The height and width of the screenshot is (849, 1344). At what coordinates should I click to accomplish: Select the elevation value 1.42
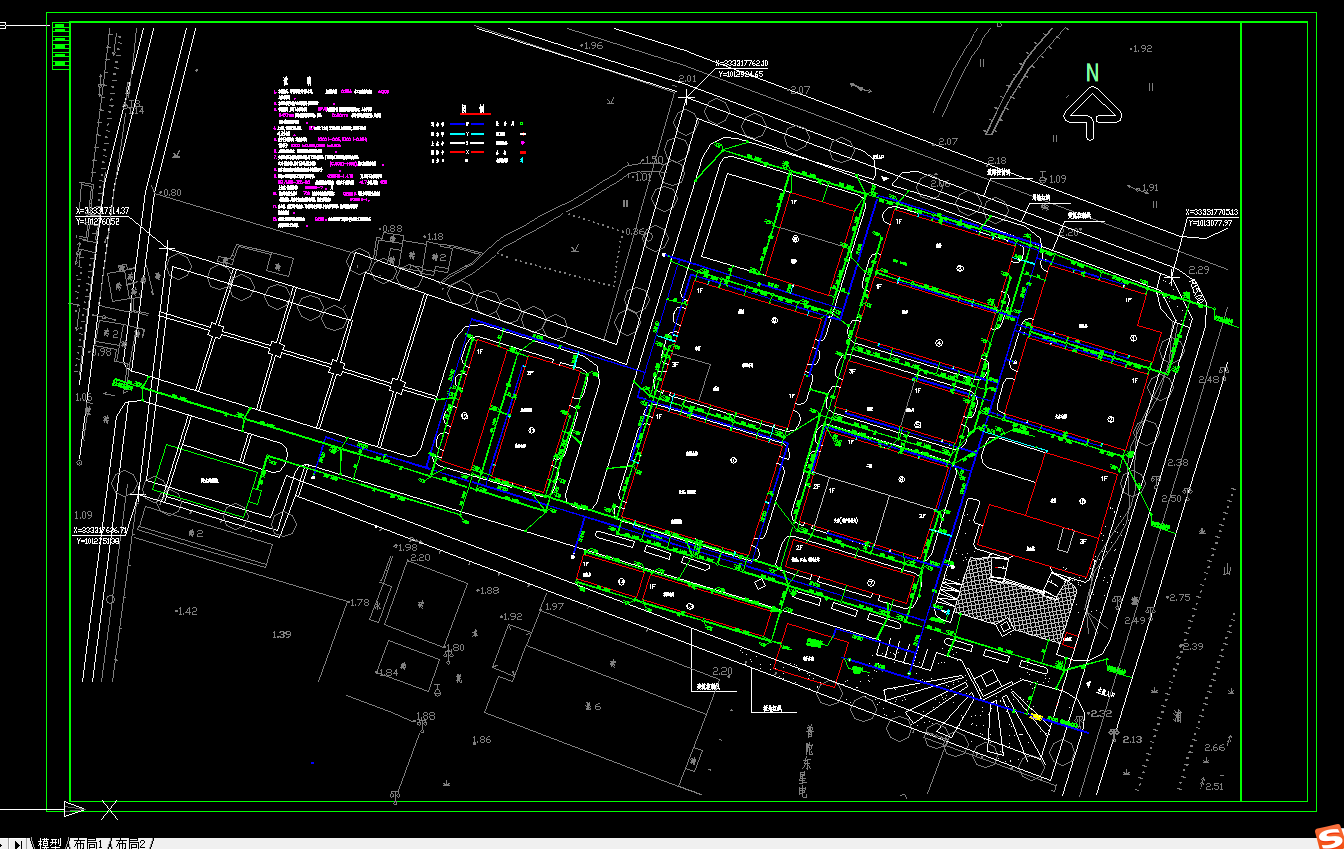[x=187, y=611]
